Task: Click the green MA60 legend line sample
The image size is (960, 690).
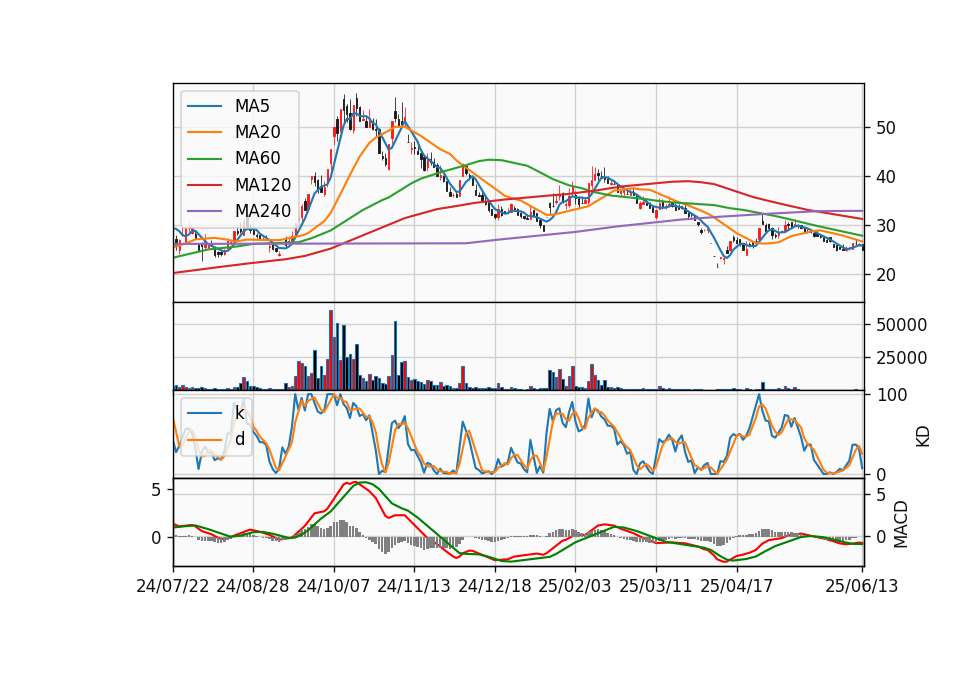Action: coord(204,159)
